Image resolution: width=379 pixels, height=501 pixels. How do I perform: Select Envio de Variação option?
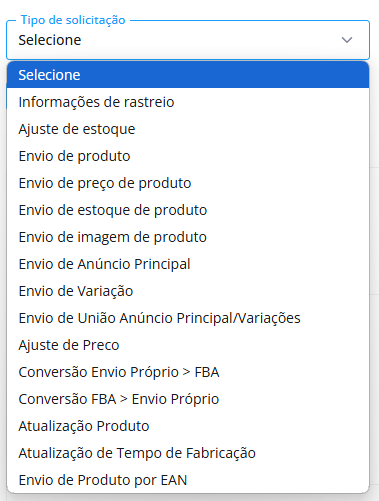click(188, 291)
